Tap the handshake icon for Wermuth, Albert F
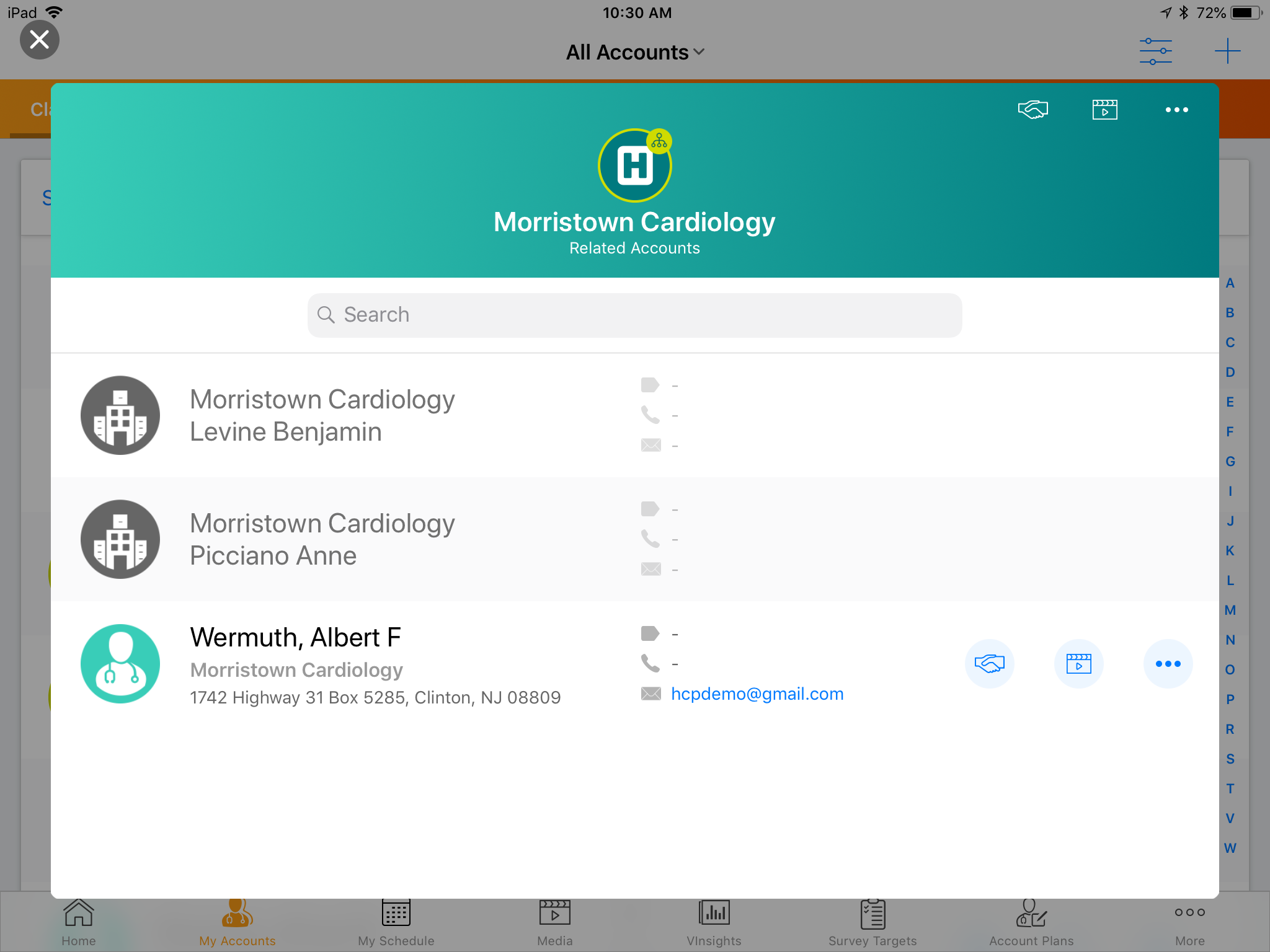 (989, 664)
